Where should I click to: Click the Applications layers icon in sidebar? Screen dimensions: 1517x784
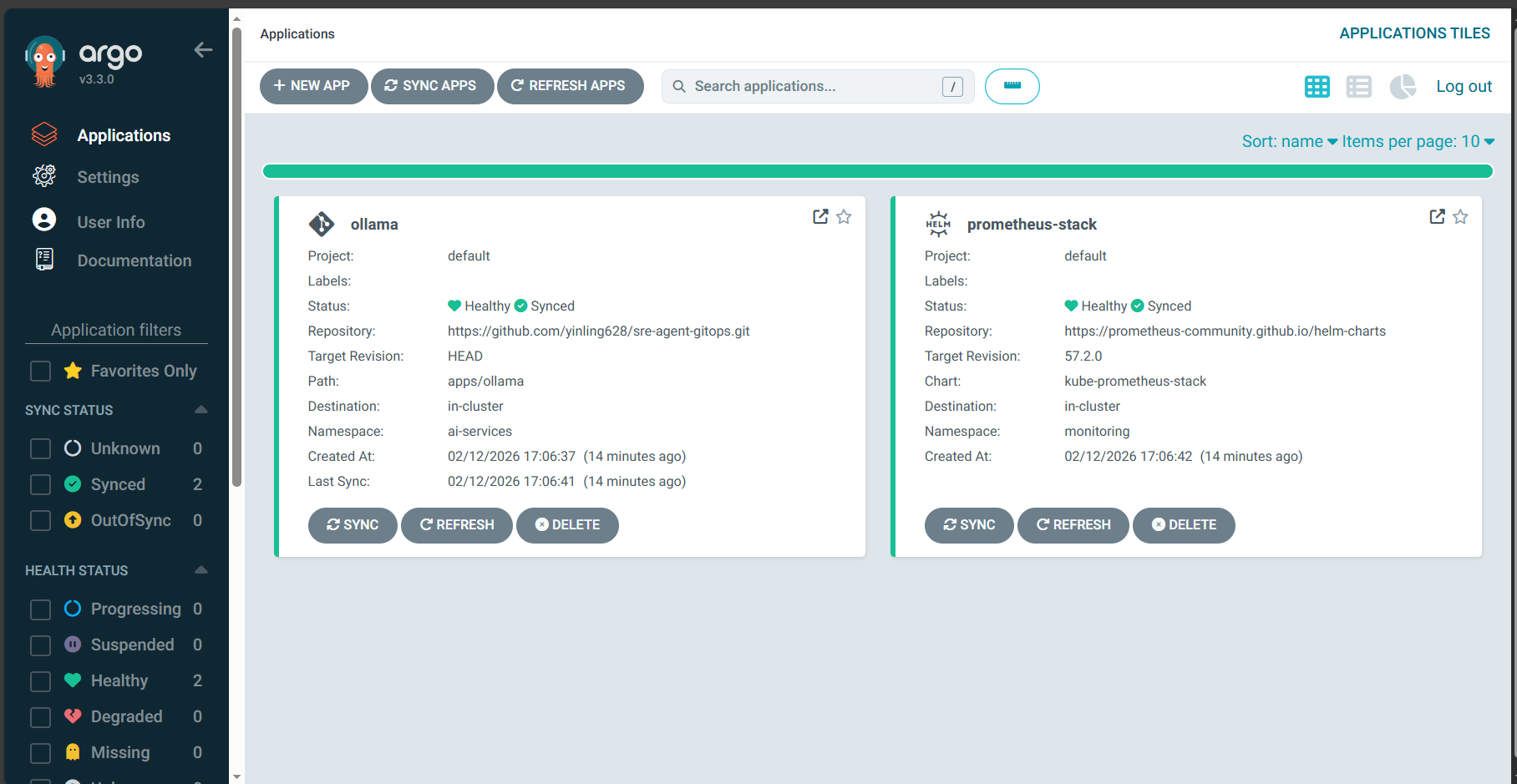(44, 134)
